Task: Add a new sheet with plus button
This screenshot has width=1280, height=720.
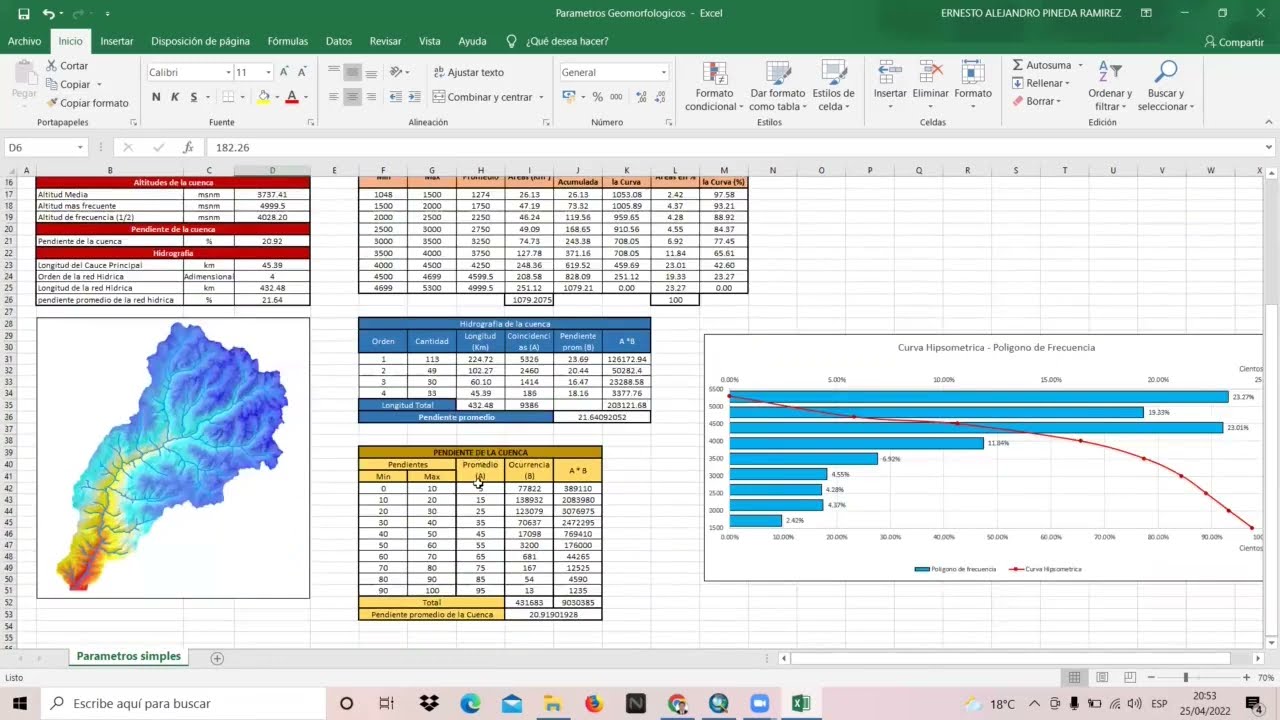Action: (217, 658)
